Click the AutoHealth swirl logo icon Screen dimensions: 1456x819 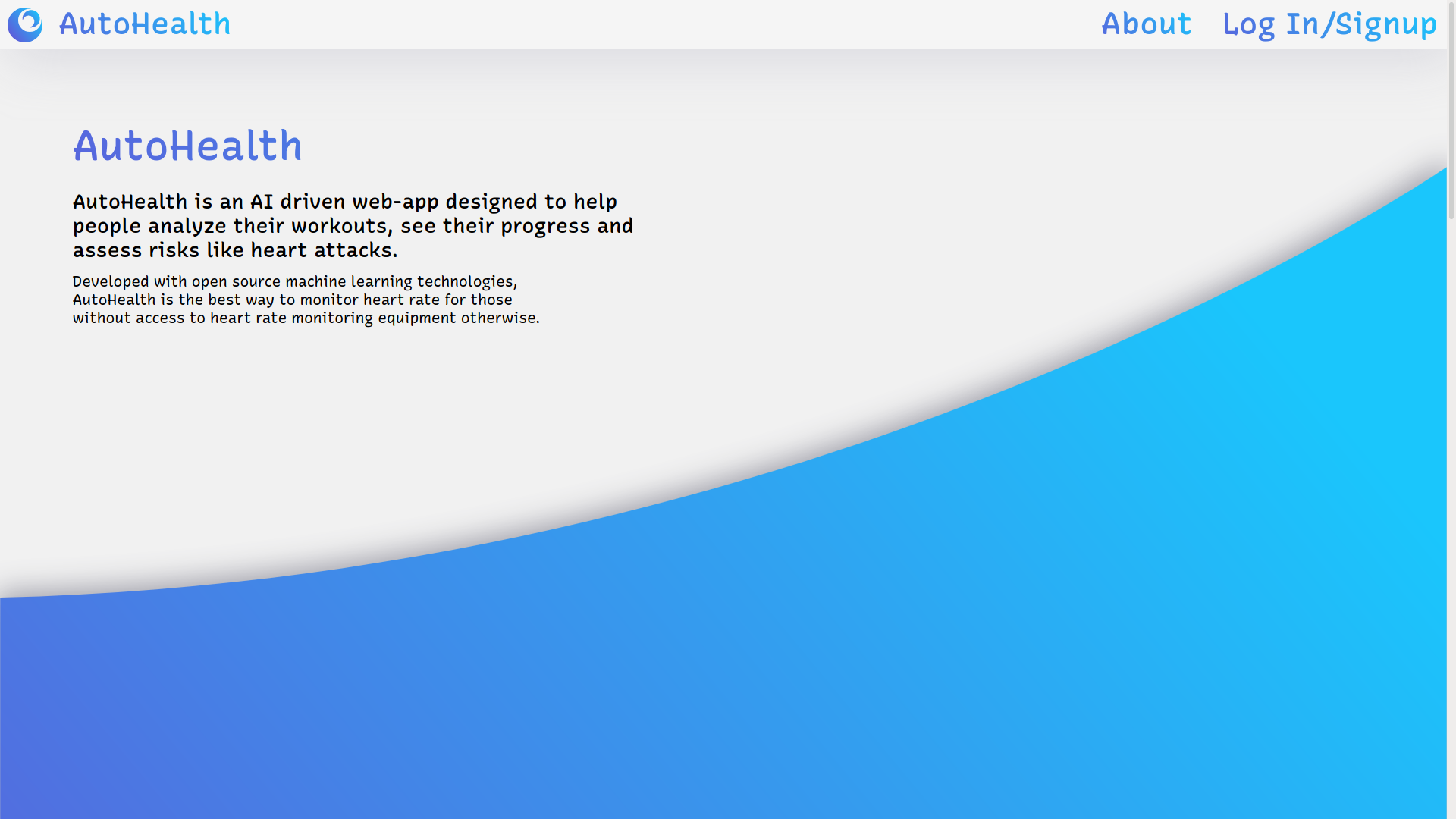pyautogui.click(x=25, y=25)
